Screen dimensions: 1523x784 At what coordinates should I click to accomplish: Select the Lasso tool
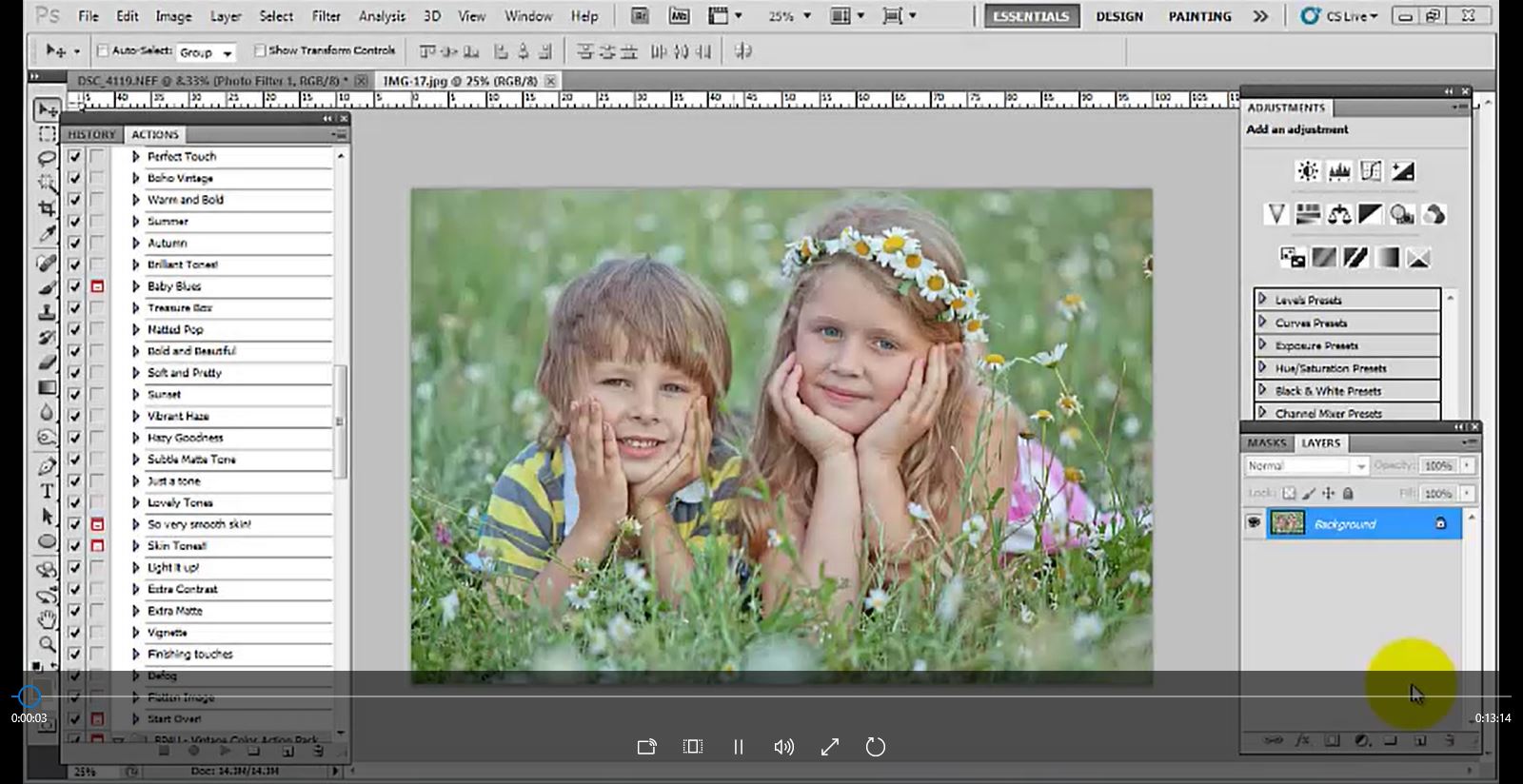[47, 158]
